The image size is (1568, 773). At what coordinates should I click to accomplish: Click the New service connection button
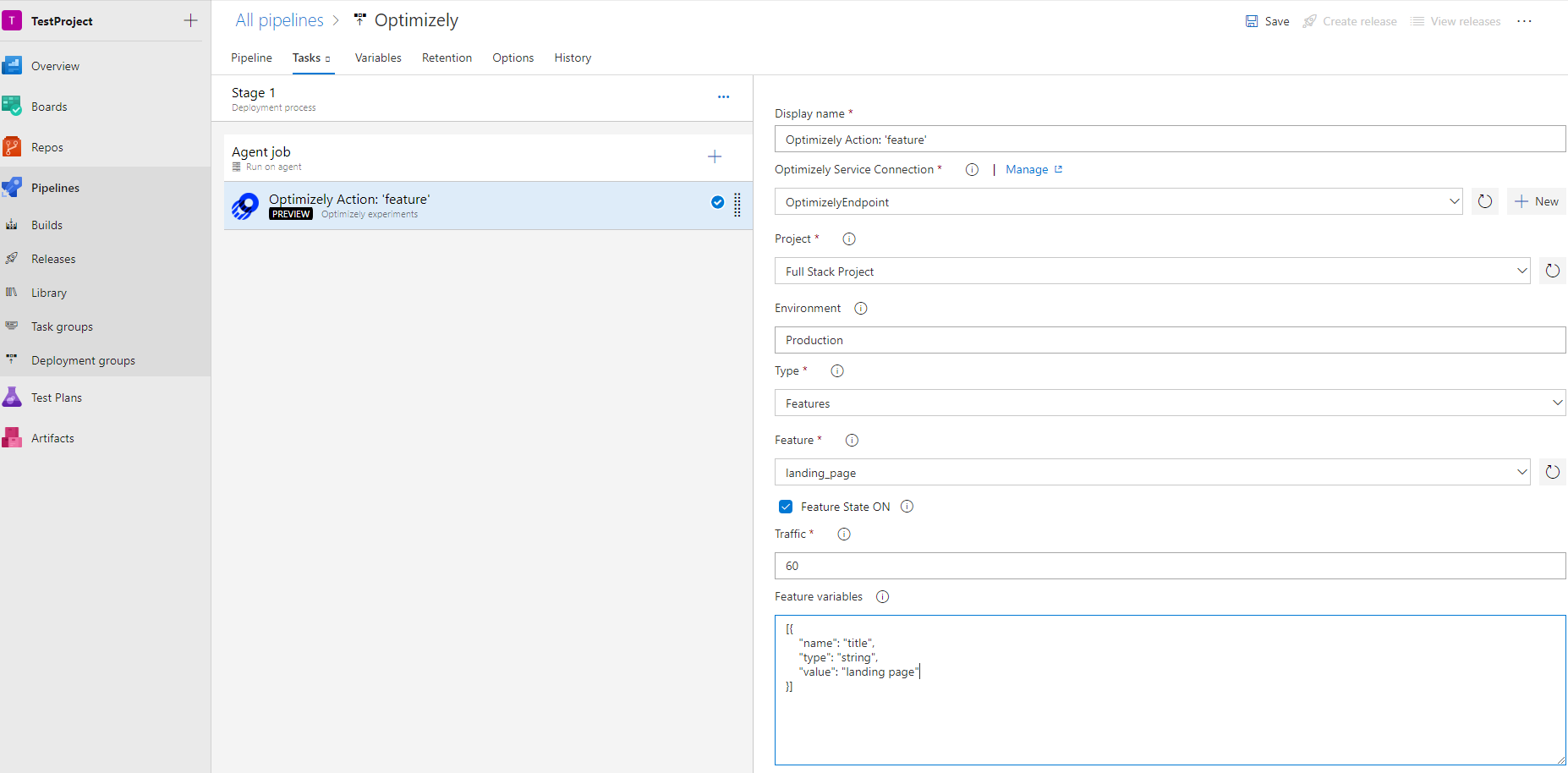[1537, 201]
